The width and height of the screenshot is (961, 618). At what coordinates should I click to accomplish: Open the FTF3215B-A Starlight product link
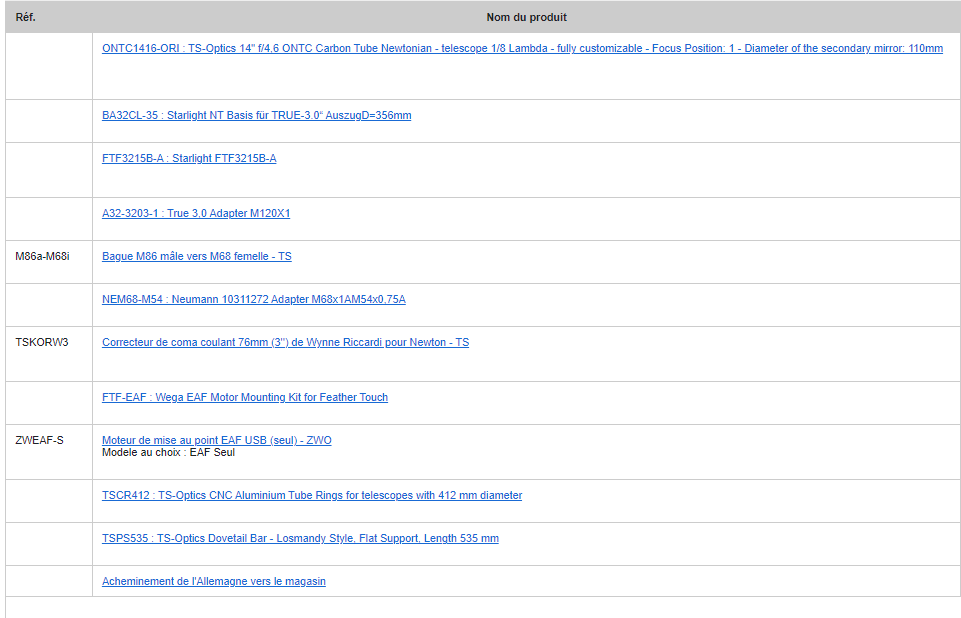click(x=189, y=158)
